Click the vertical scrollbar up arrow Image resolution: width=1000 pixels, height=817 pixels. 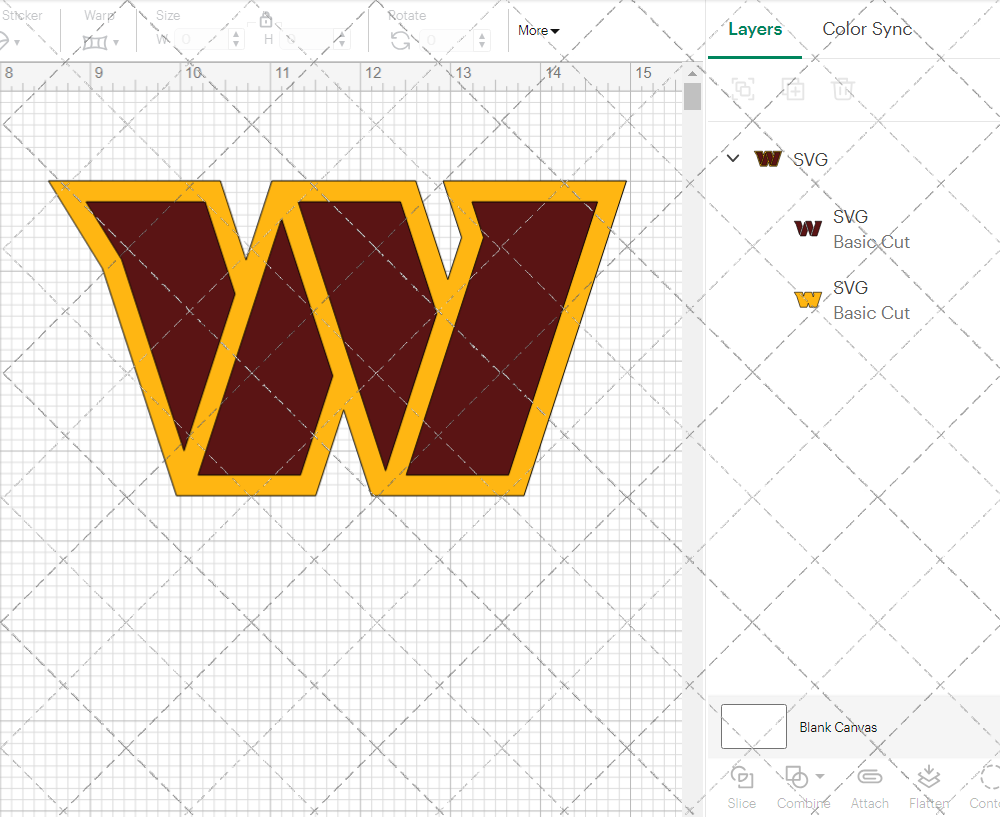[692, 73]
